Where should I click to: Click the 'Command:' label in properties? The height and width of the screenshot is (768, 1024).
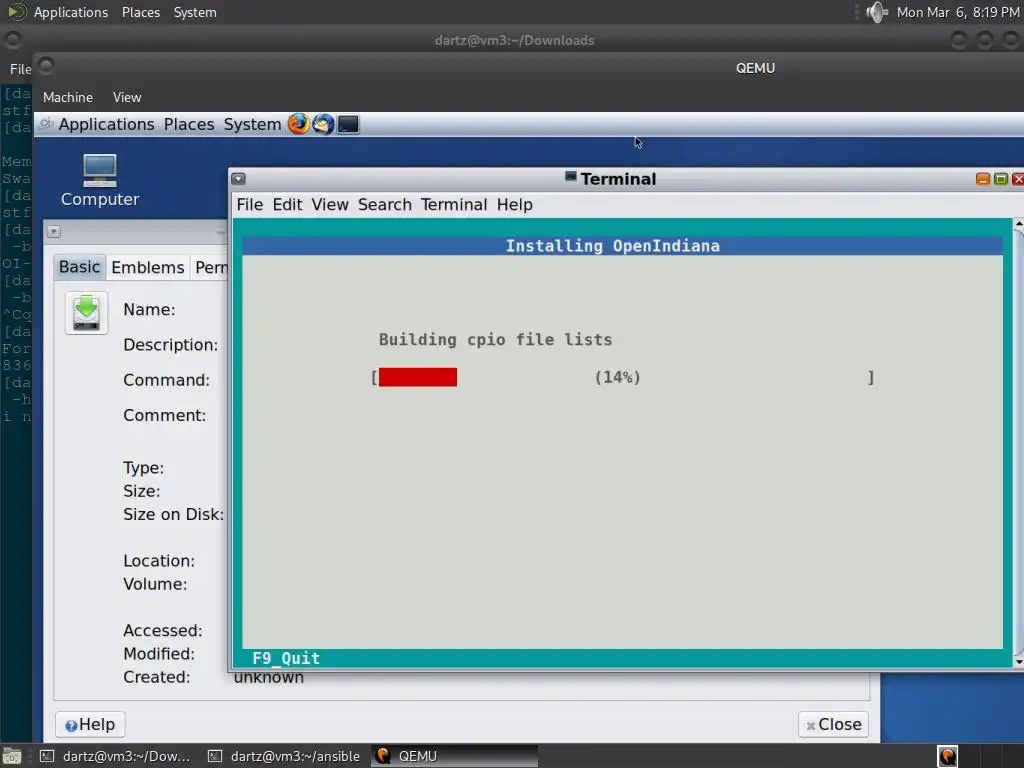167,380
